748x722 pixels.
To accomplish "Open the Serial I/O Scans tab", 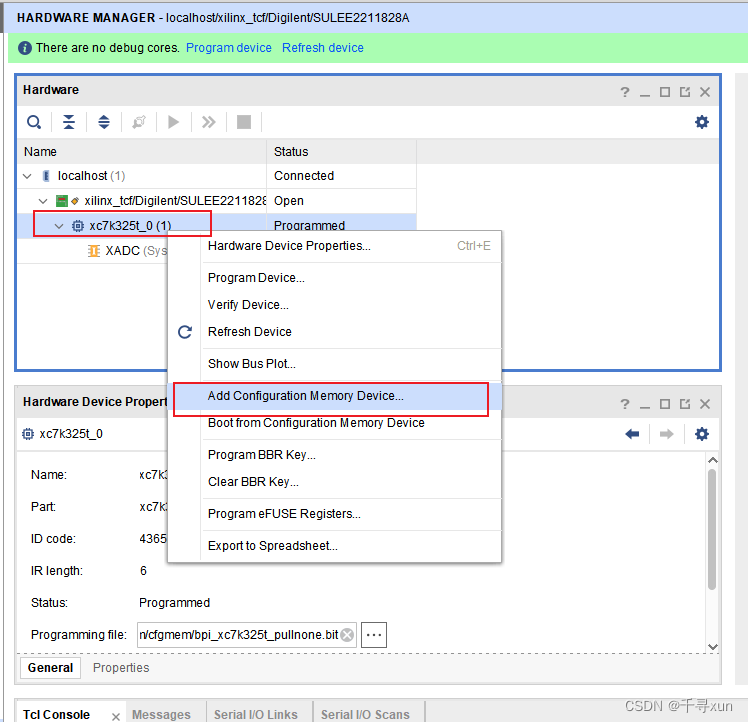I will point(365,714).
